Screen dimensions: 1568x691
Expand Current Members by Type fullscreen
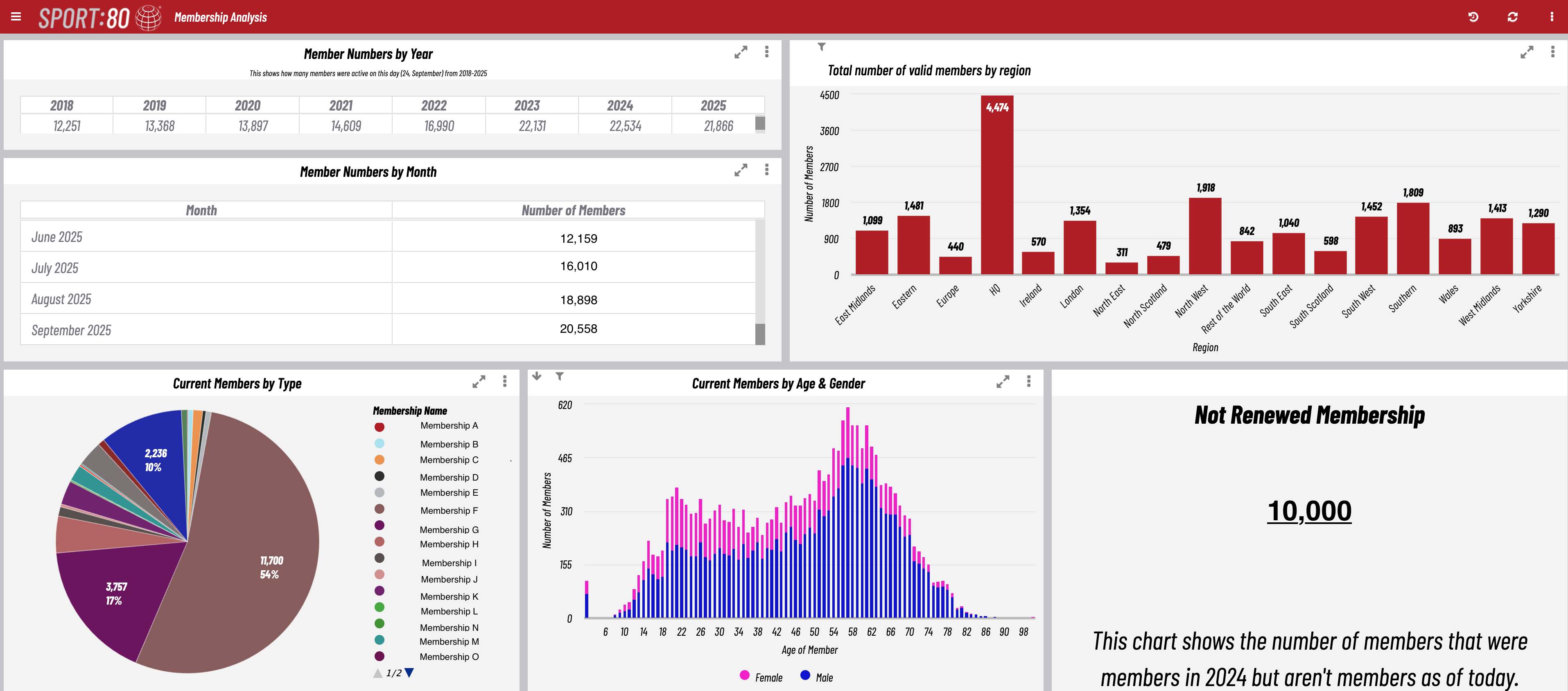[479, 382]
